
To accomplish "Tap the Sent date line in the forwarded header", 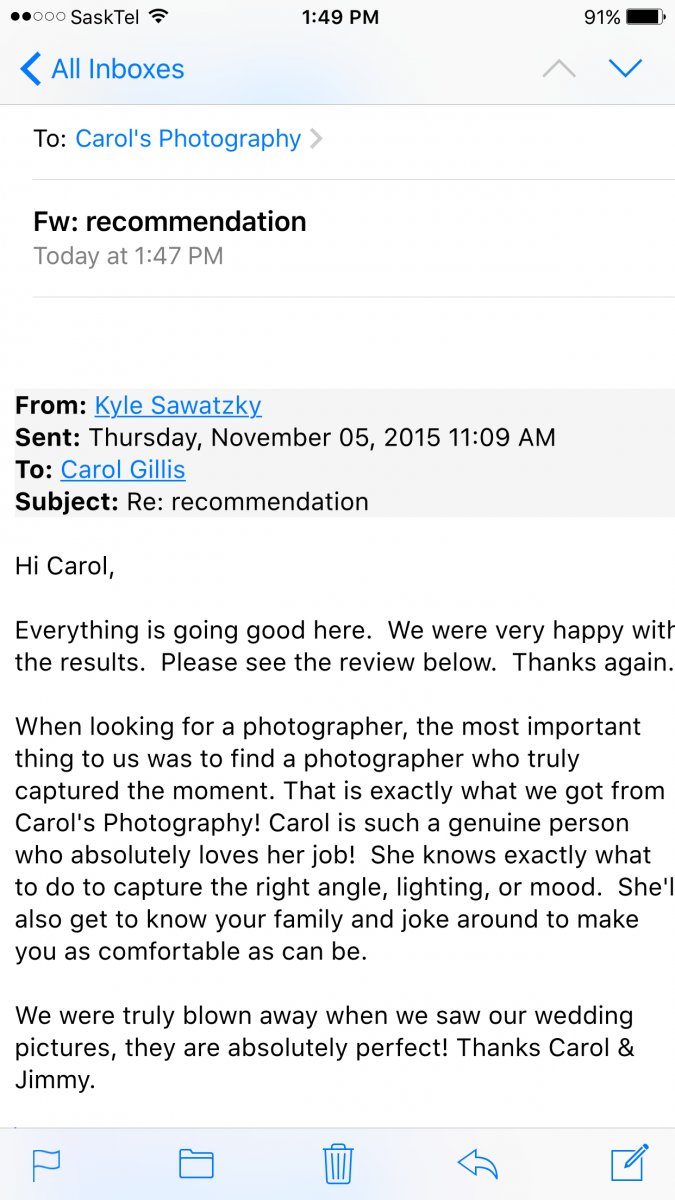I will tap(285, 437).
